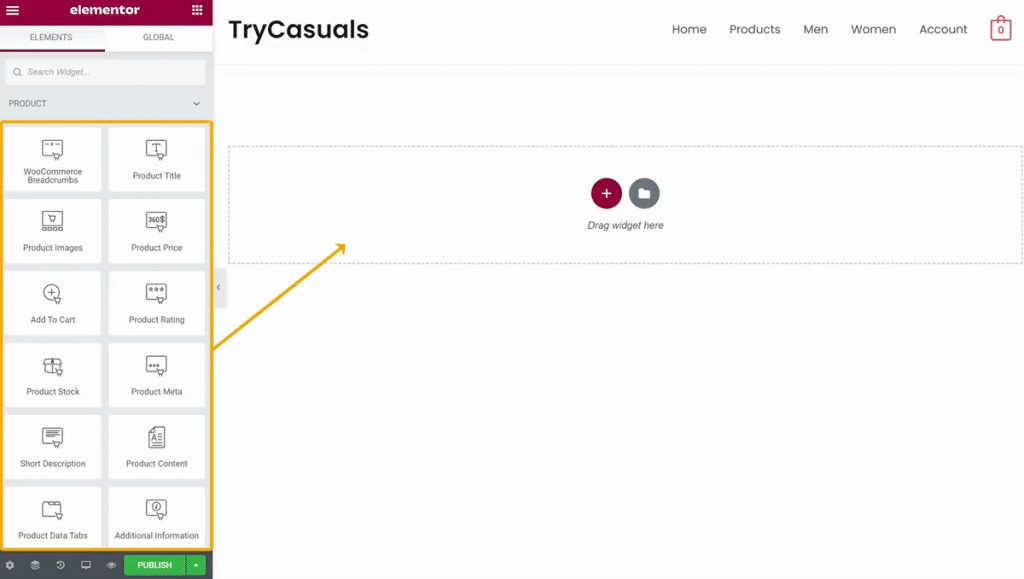Click the green PUBLISH button

(x=155, y=565)
